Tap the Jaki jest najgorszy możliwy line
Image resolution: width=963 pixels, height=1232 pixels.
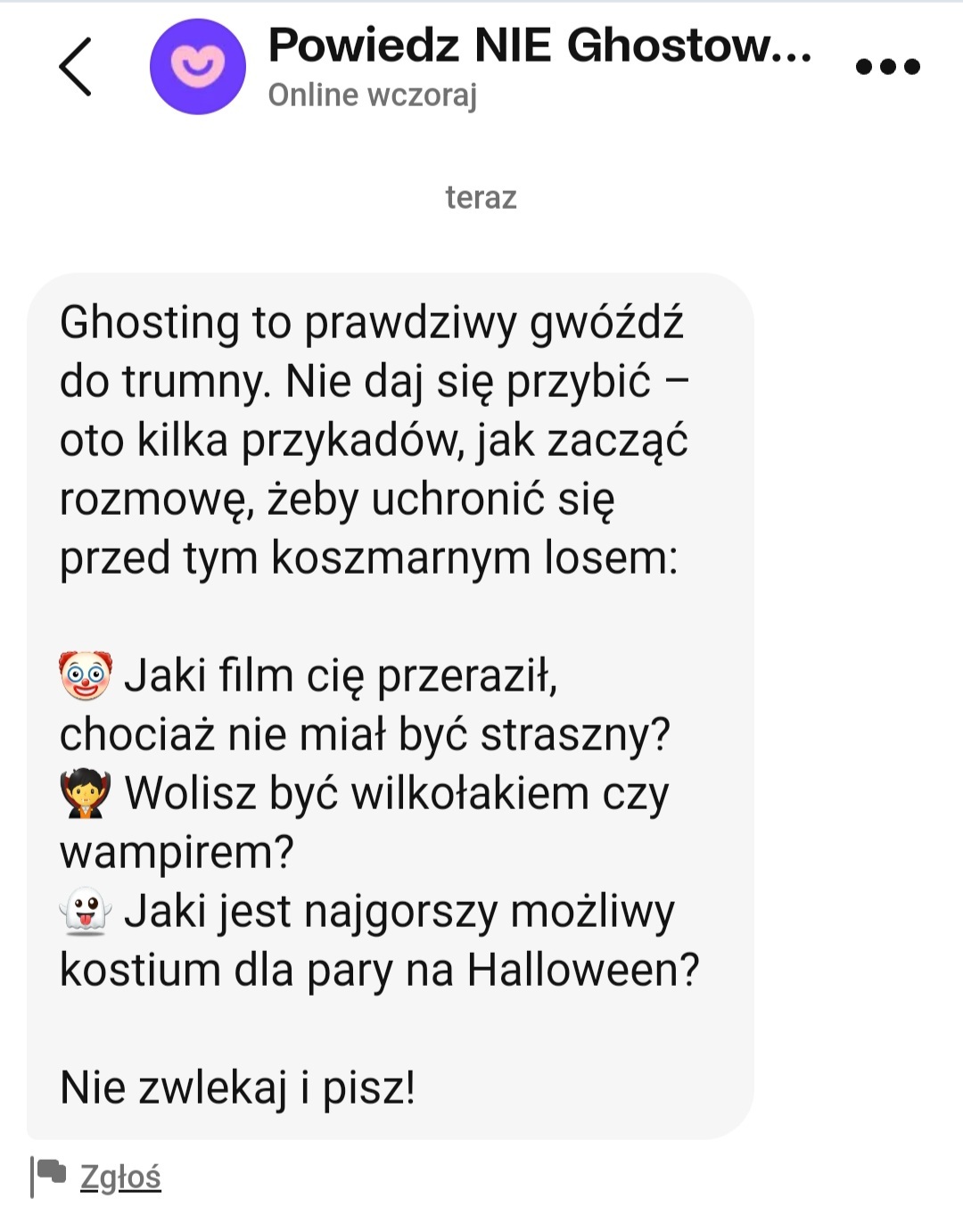coord(399,912)
